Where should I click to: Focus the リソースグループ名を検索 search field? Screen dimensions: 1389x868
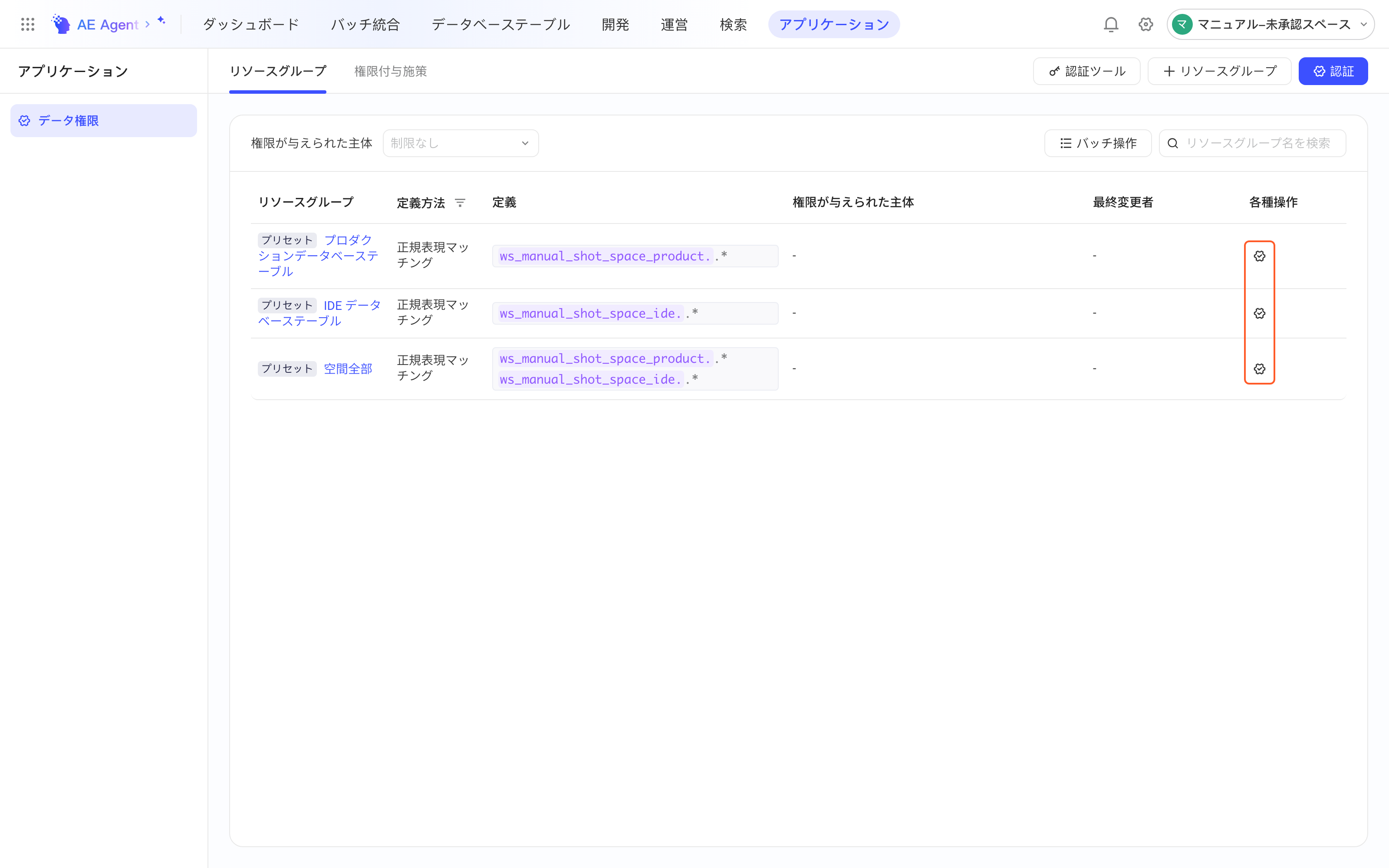coord(1252,143)
